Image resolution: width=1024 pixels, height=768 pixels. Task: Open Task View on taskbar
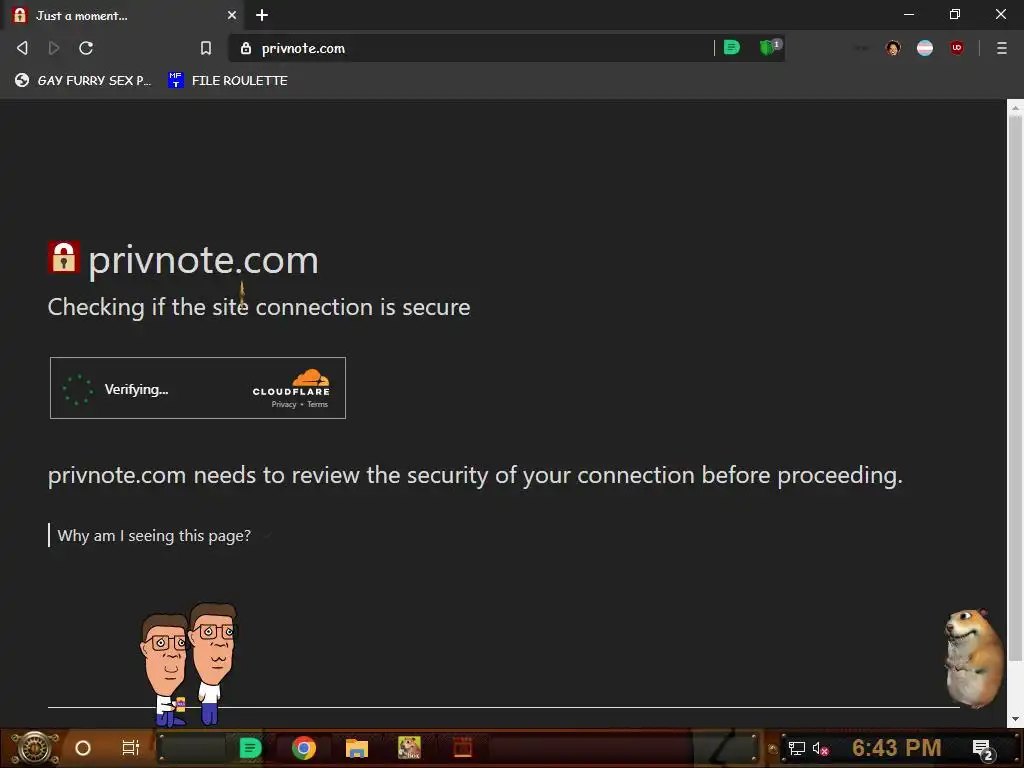131,748
